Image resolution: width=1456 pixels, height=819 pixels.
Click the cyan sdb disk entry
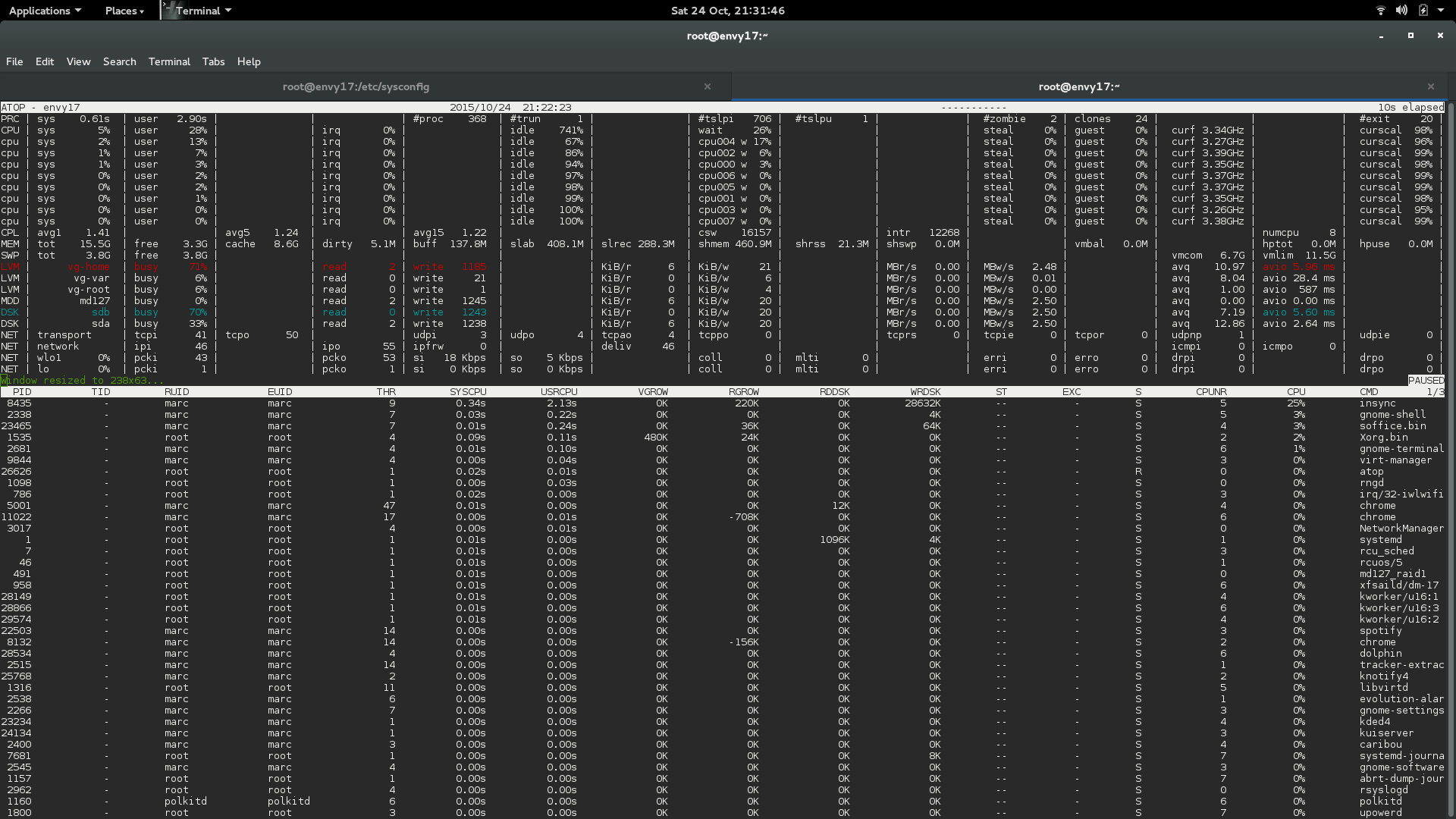[101, 312]
